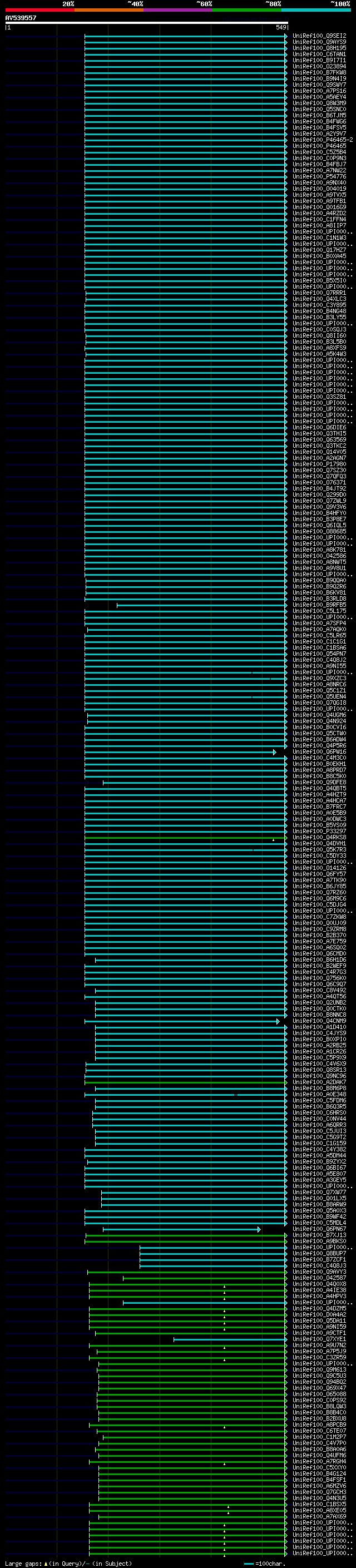Viewport: 356px width, 1568px height.
Task: Select hit label UniRef100_A5AEY4
Action: pyautogui.click(x=319, y=97)
